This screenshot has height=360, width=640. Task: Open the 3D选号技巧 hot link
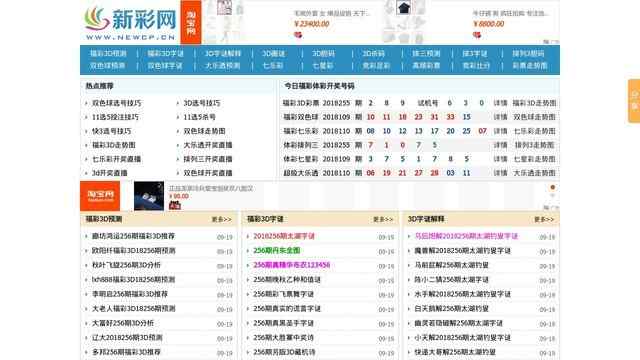pos(202,103)
